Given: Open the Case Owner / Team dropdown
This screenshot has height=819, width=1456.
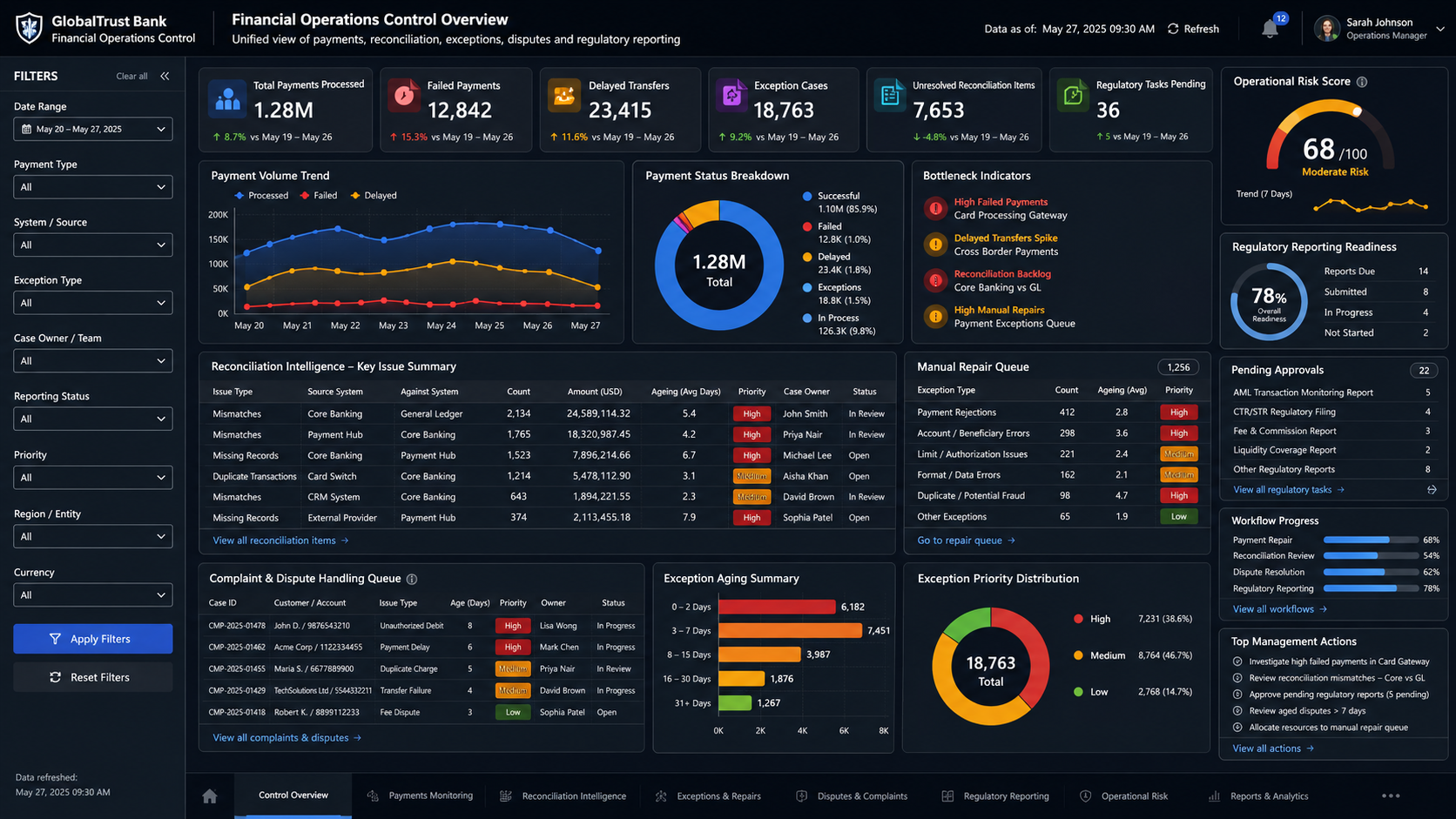Looking at the screenshot, I should tap(93, 360).
